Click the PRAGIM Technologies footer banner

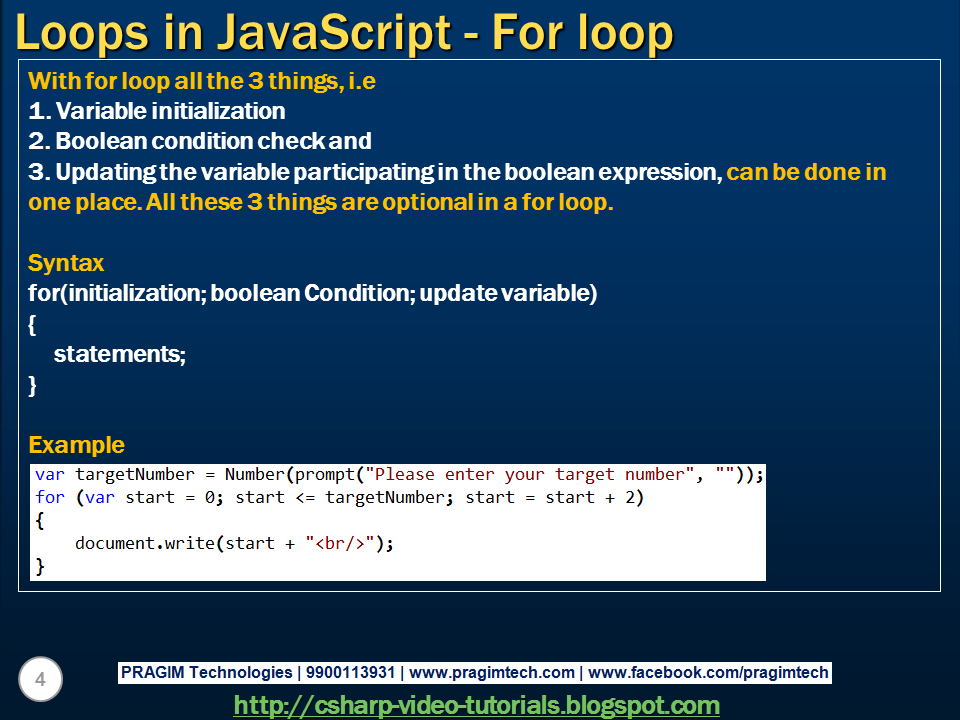(x=474, y=672)
